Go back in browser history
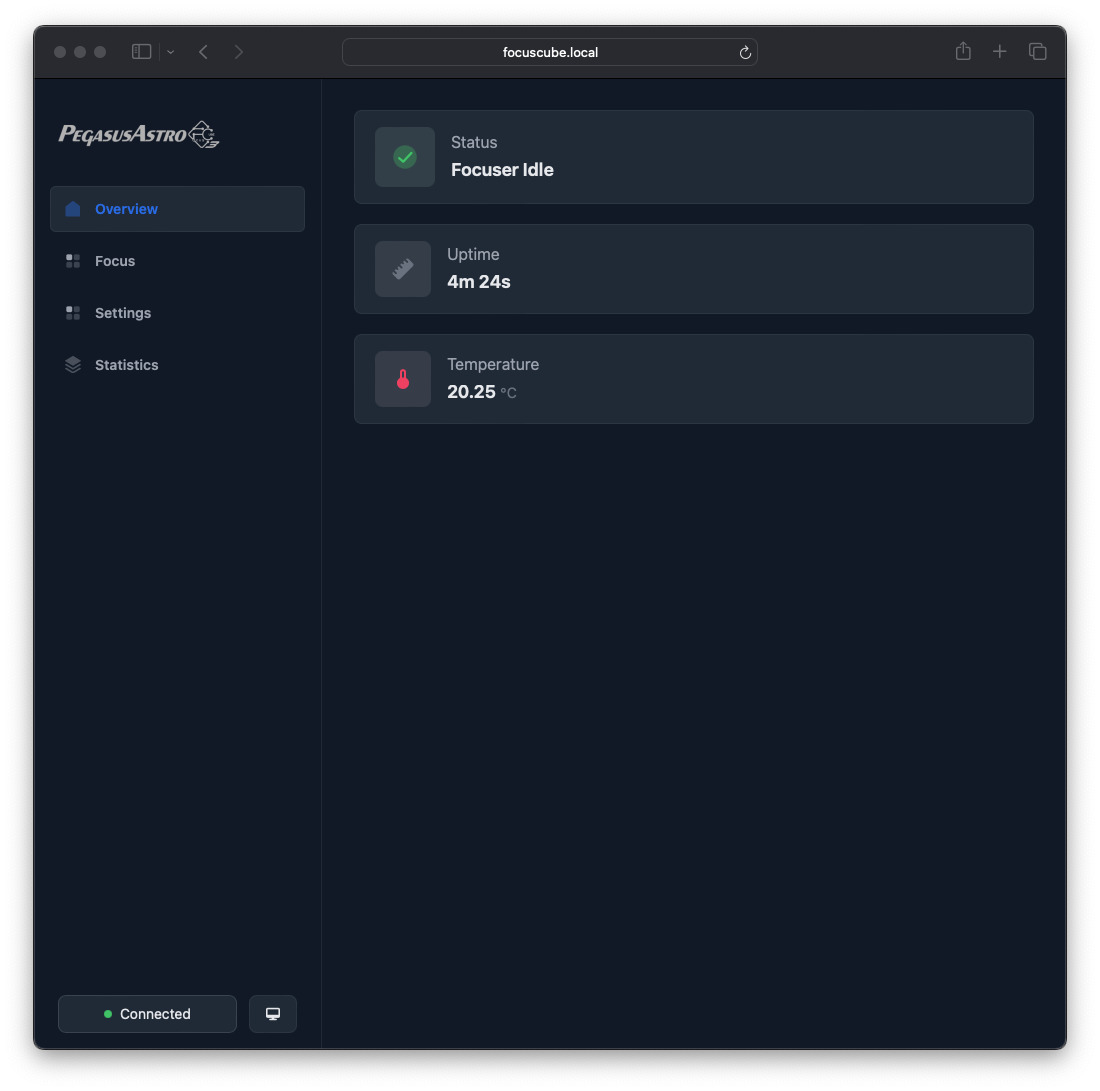The image size is (1100, 1091). pyautogui.click(x=203, y=52)
